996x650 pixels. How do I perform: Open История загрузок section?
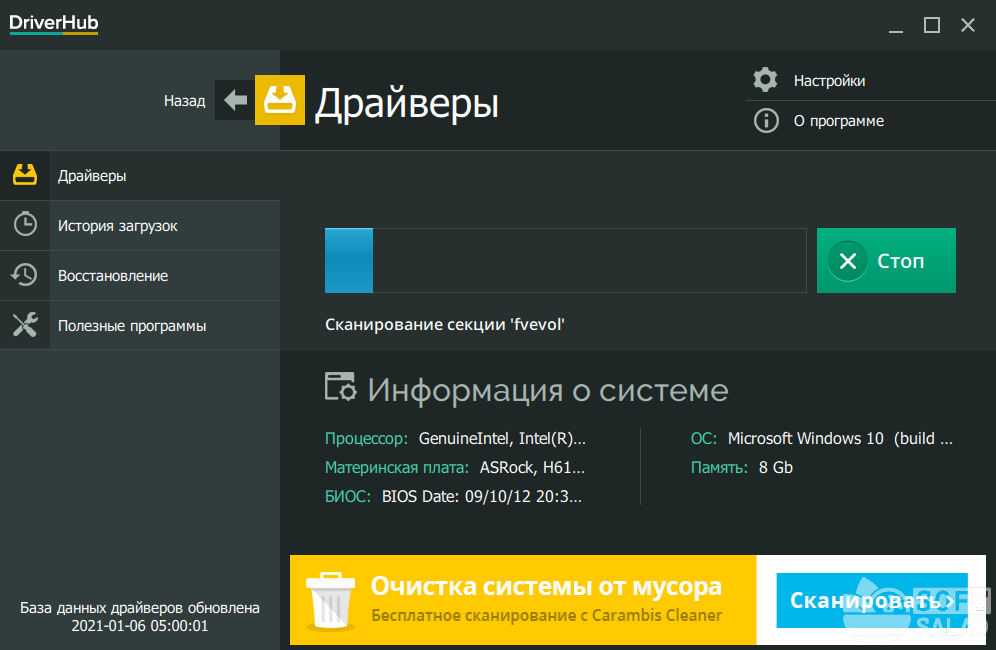click(x=140, y=226)
